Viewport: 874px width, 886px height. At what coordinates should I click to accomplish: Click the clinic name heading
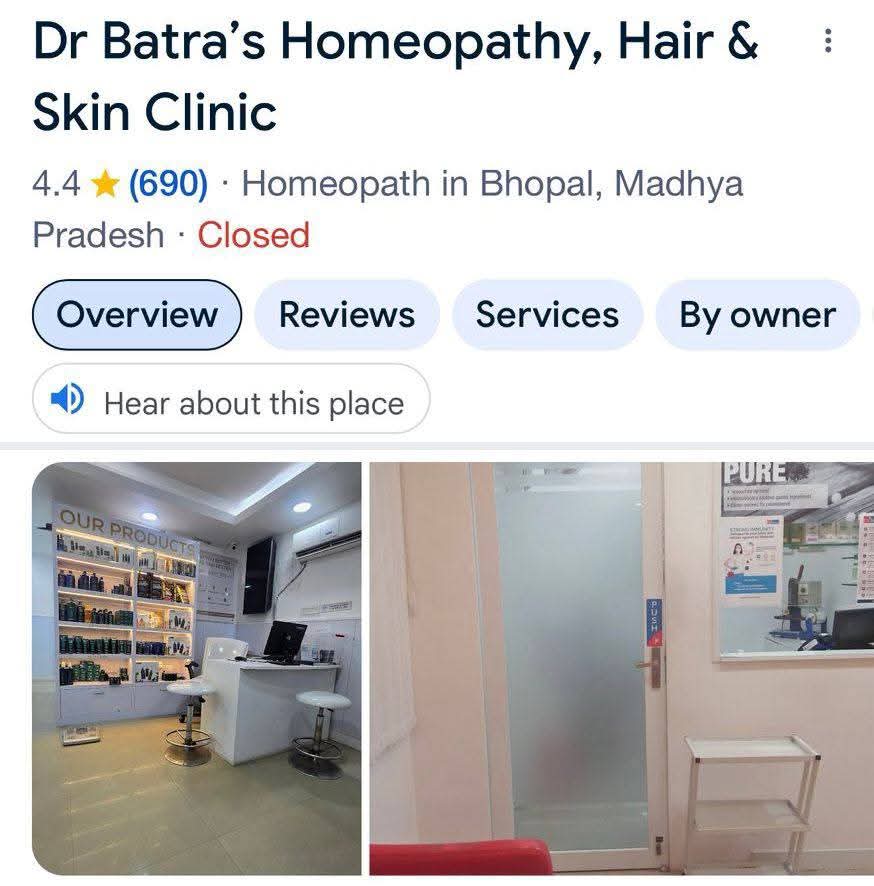pyautogui.click(x=395, y=76)
